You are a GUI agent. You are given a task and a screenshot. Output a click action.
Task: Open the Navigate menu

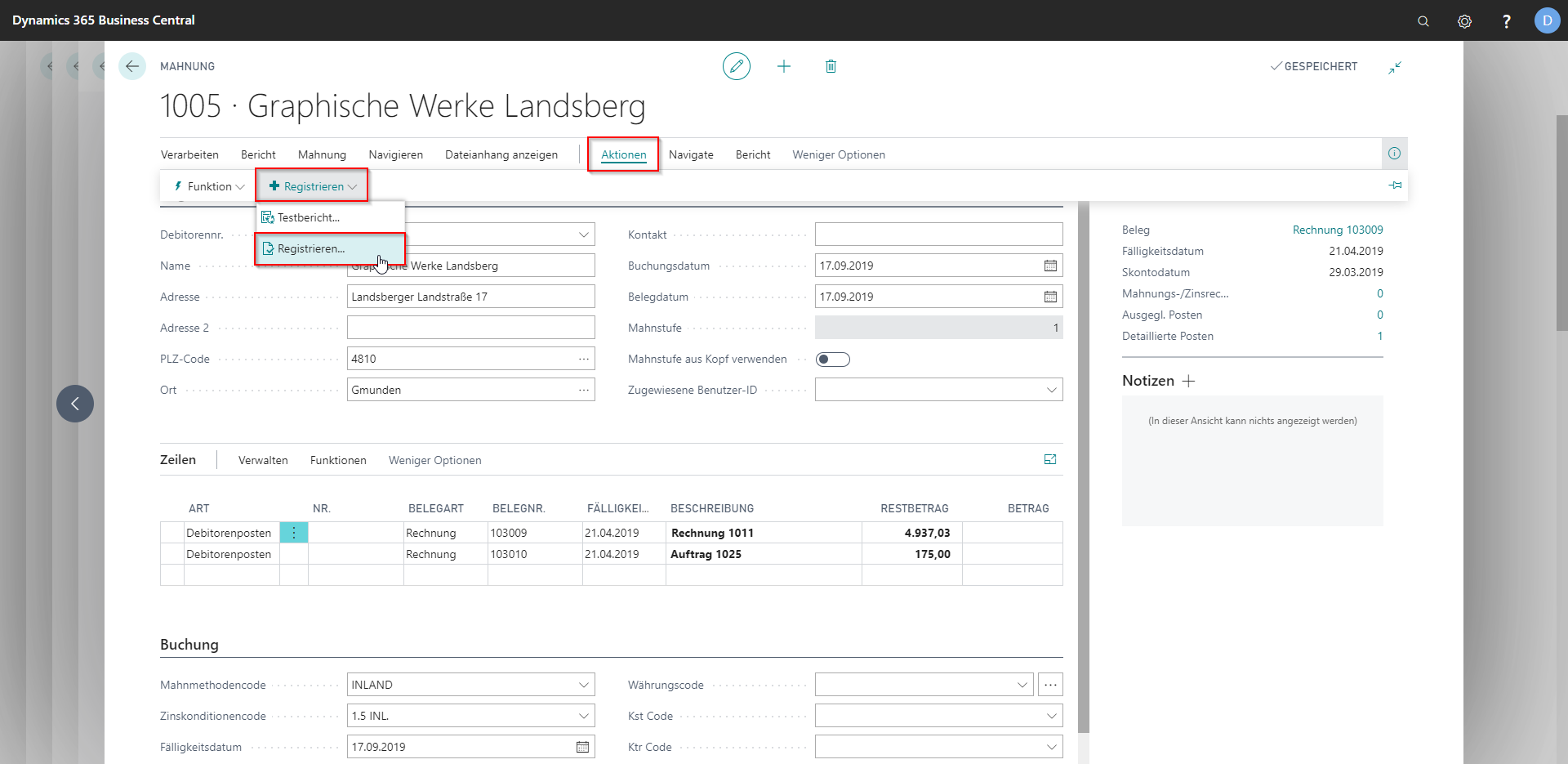pos(691,154)
